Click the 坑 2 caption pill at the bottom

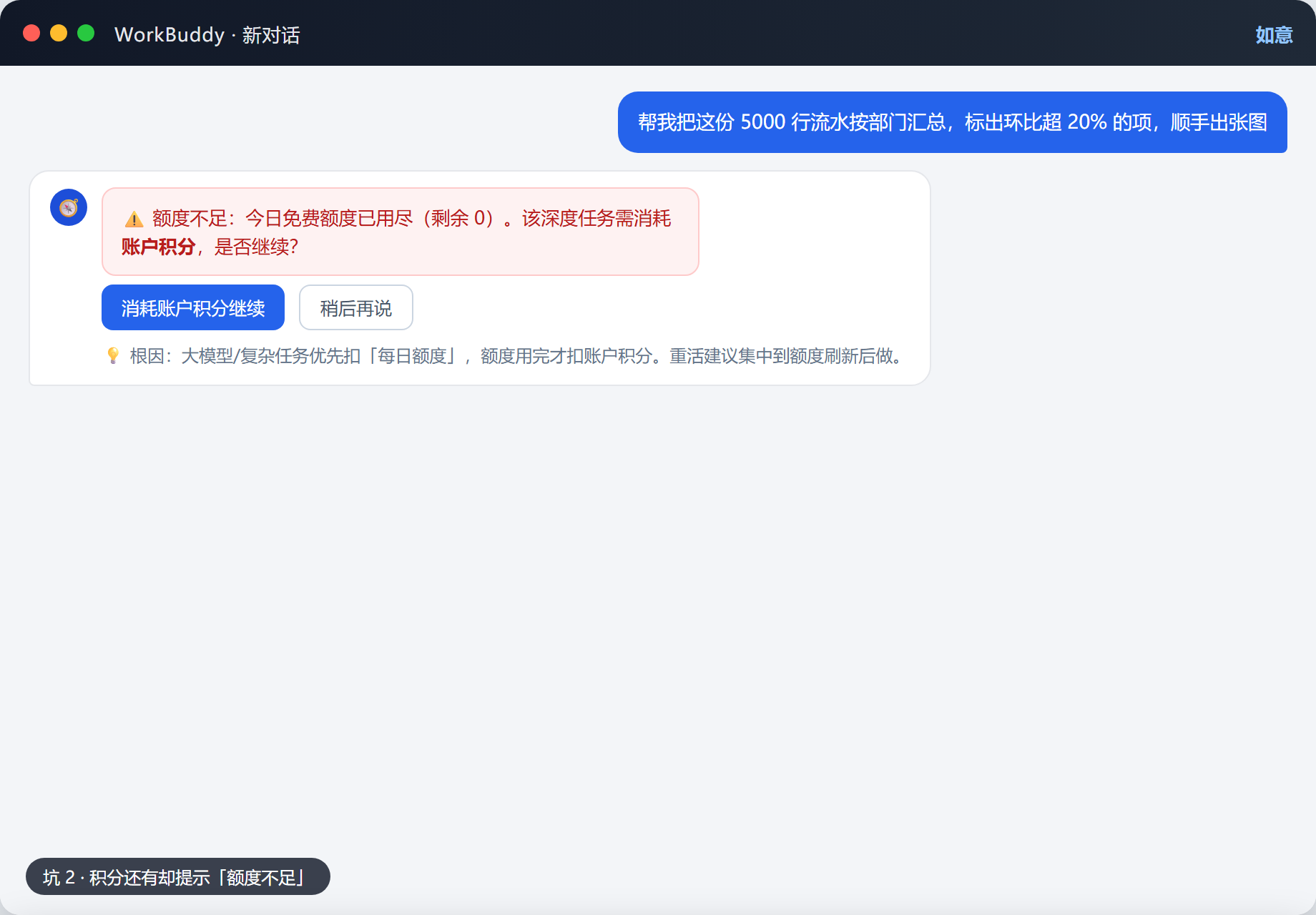178,876
